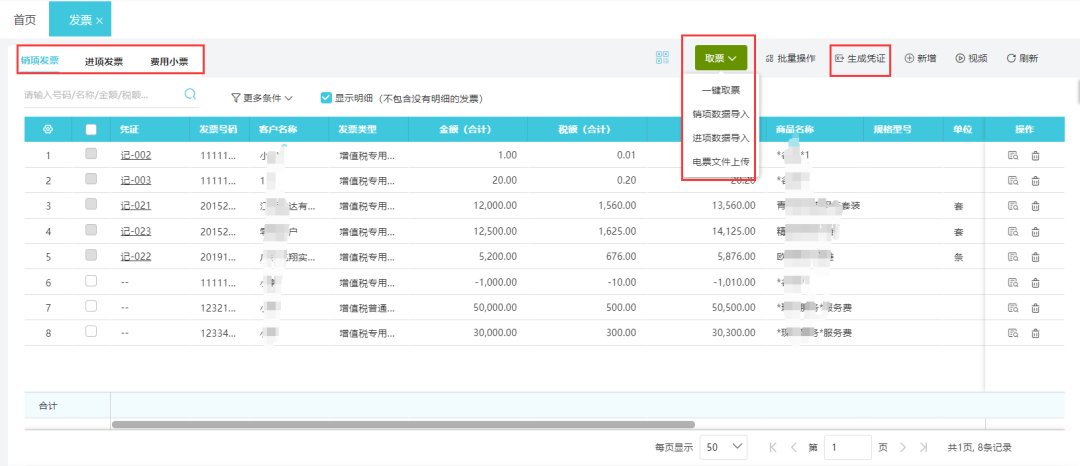Open voucher link 记-002
This screenshot has width=1080, height=466.
pyautogui.click(x=136, y=156)
